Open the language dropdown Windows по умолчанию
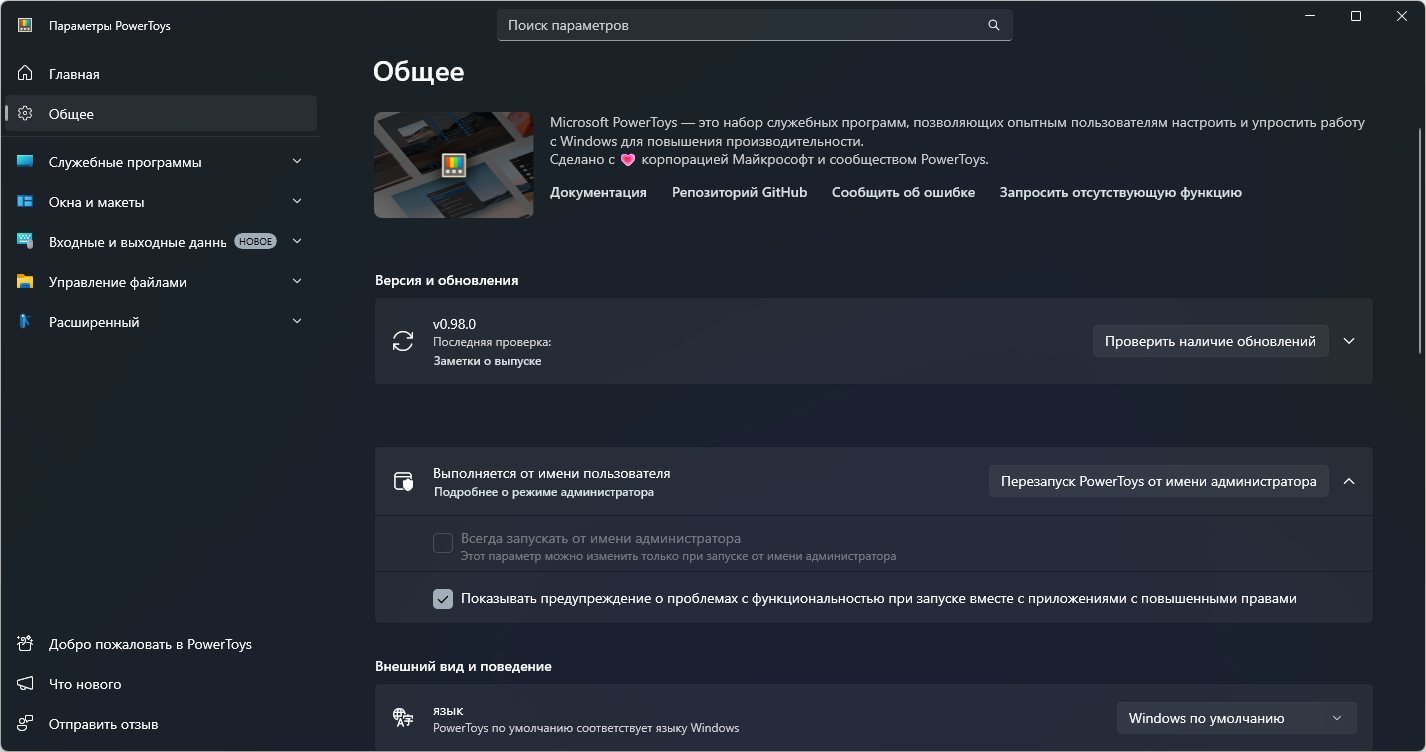 click(1236, 718)
